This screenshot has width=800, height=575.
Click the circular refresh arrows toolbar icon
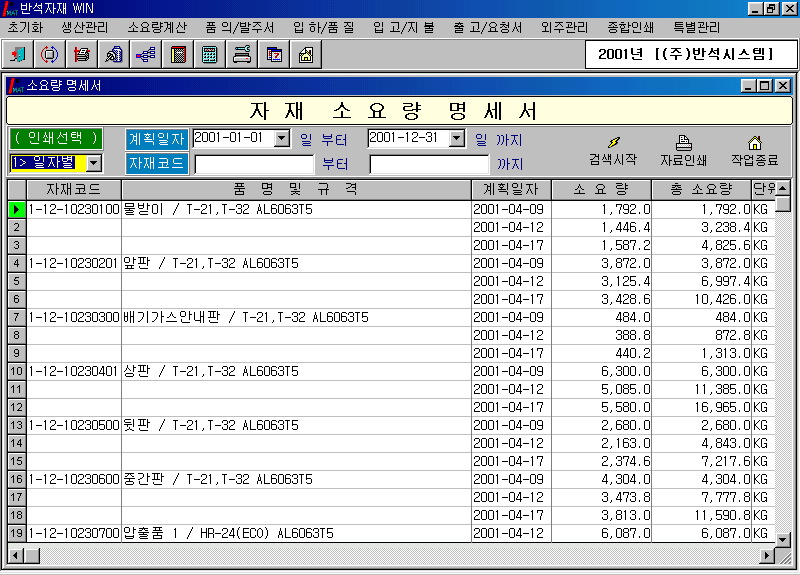point(50,54)
